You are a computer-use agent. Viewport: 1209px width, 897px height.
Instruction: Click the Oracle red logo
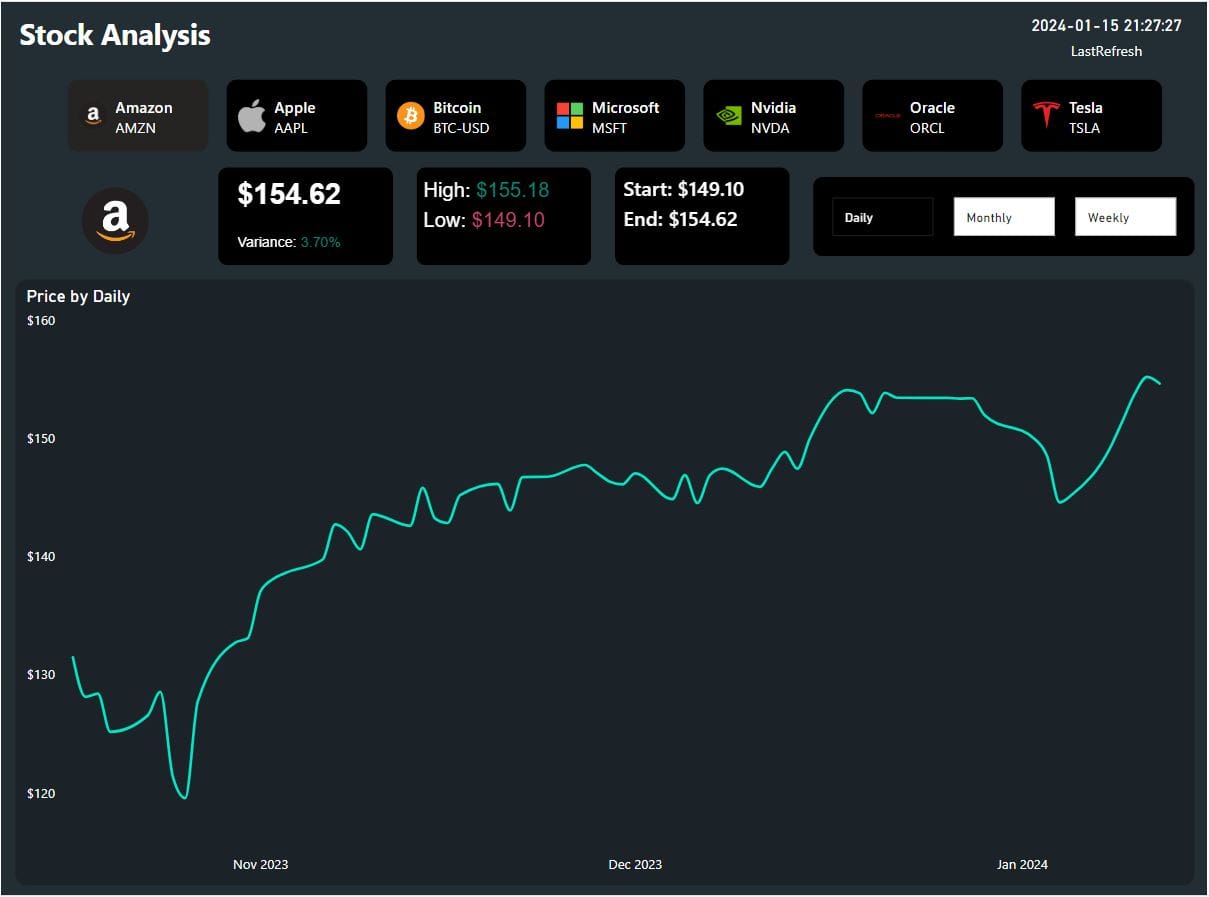click(x=888, y=116)
